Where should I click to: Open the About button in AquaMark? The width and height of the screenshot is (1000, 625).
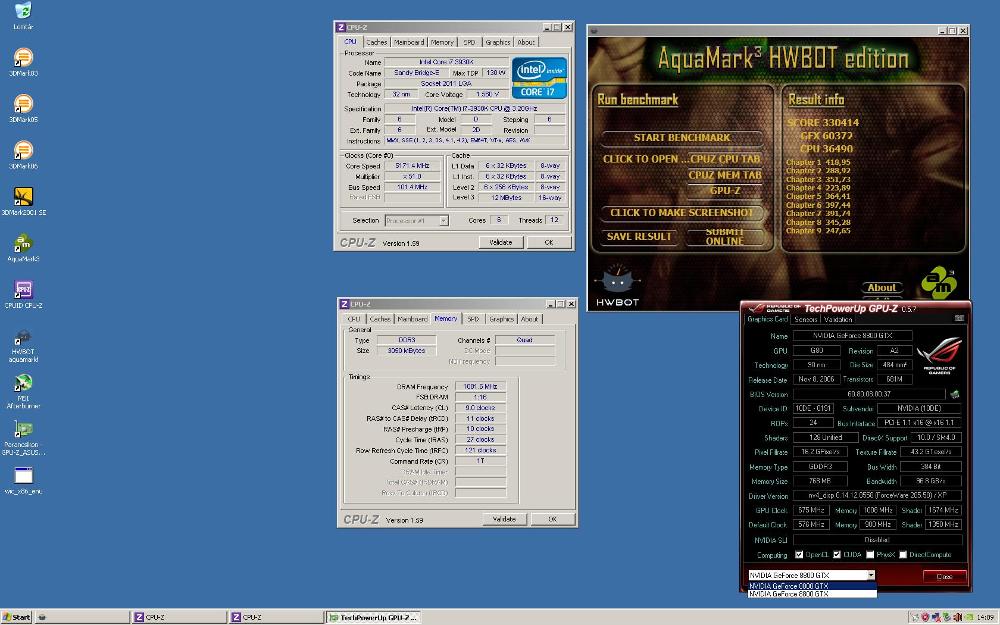(x=881, y=288)
